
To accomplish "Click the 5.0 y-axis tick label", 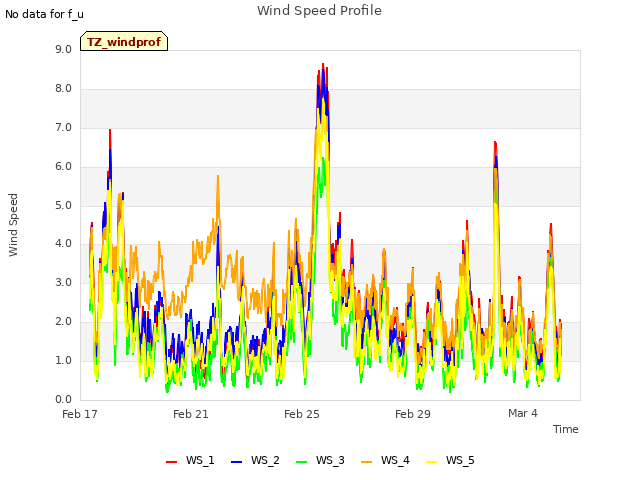I will click(63, 205).
